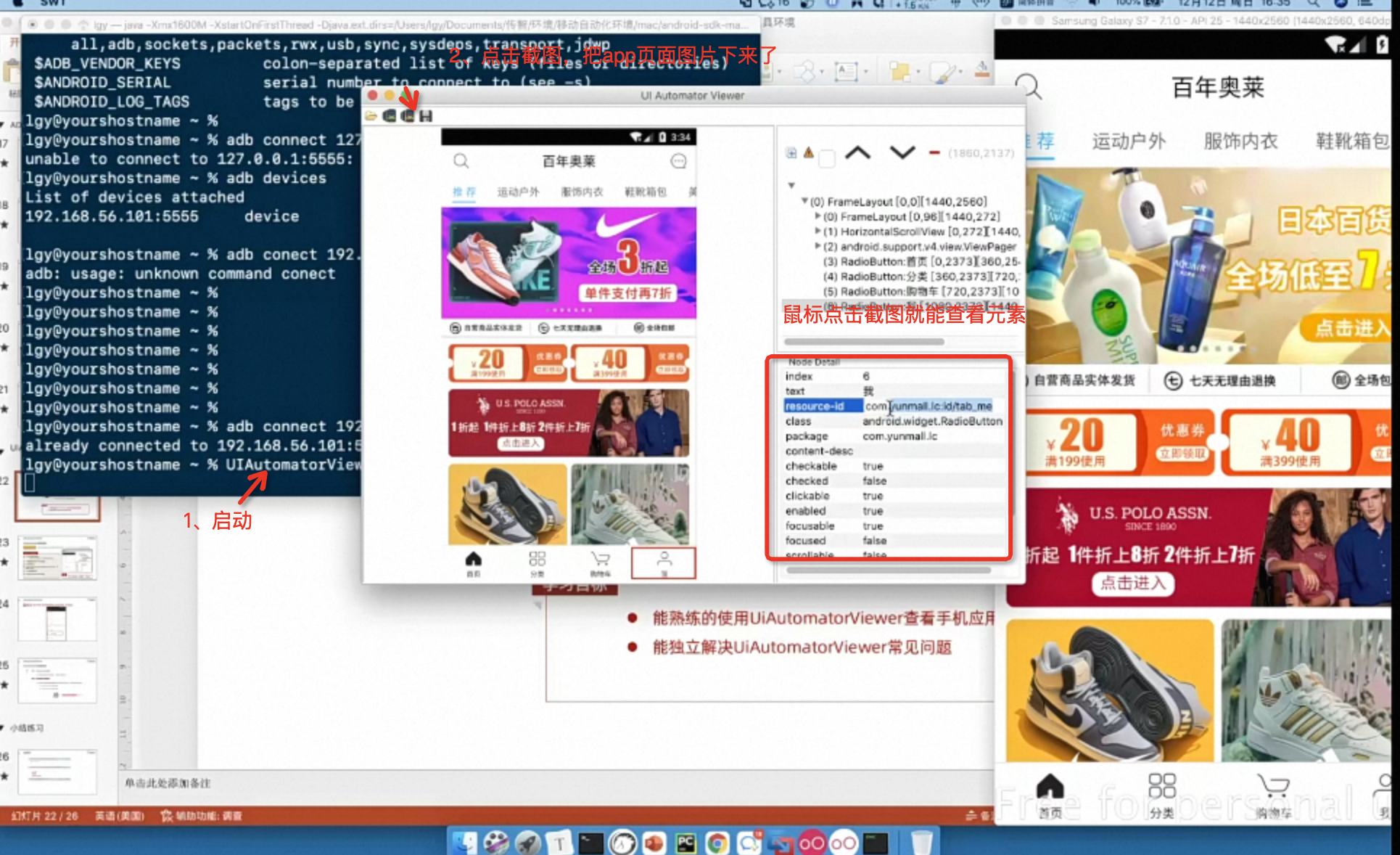Click the Device Screenshot icon
This screenshot has height=855, width=1400.
point(390,116)
